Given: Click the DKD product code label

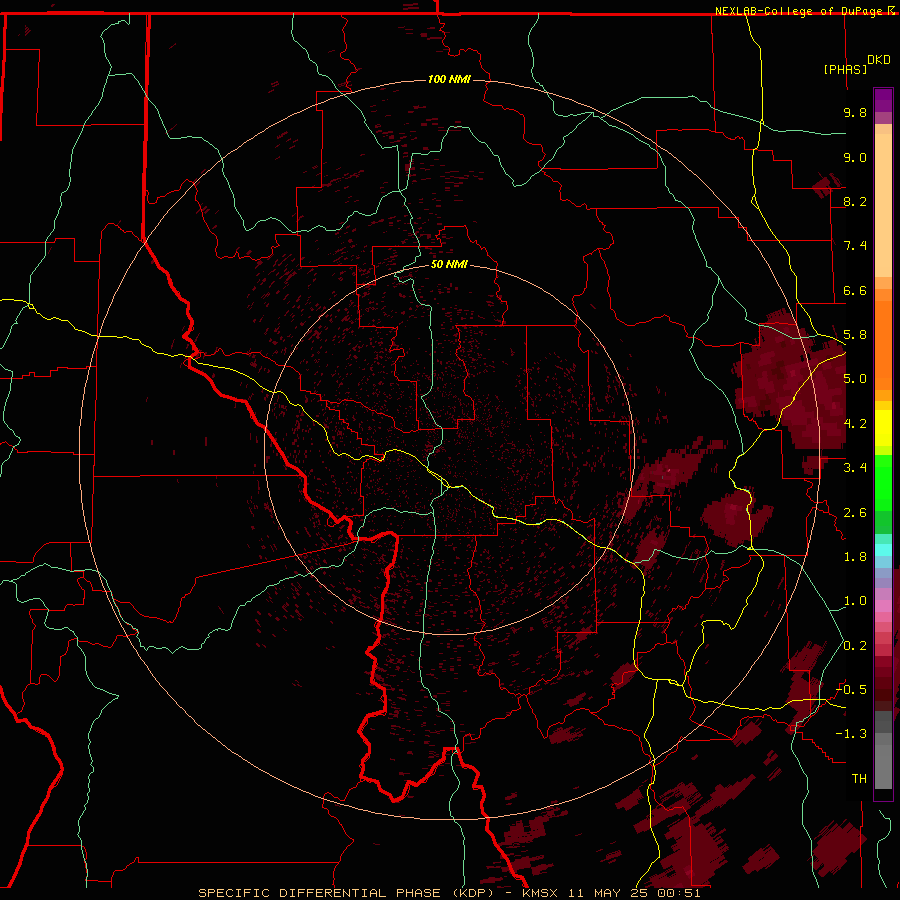Looking at the screenshot, I should tap(879, 60).
